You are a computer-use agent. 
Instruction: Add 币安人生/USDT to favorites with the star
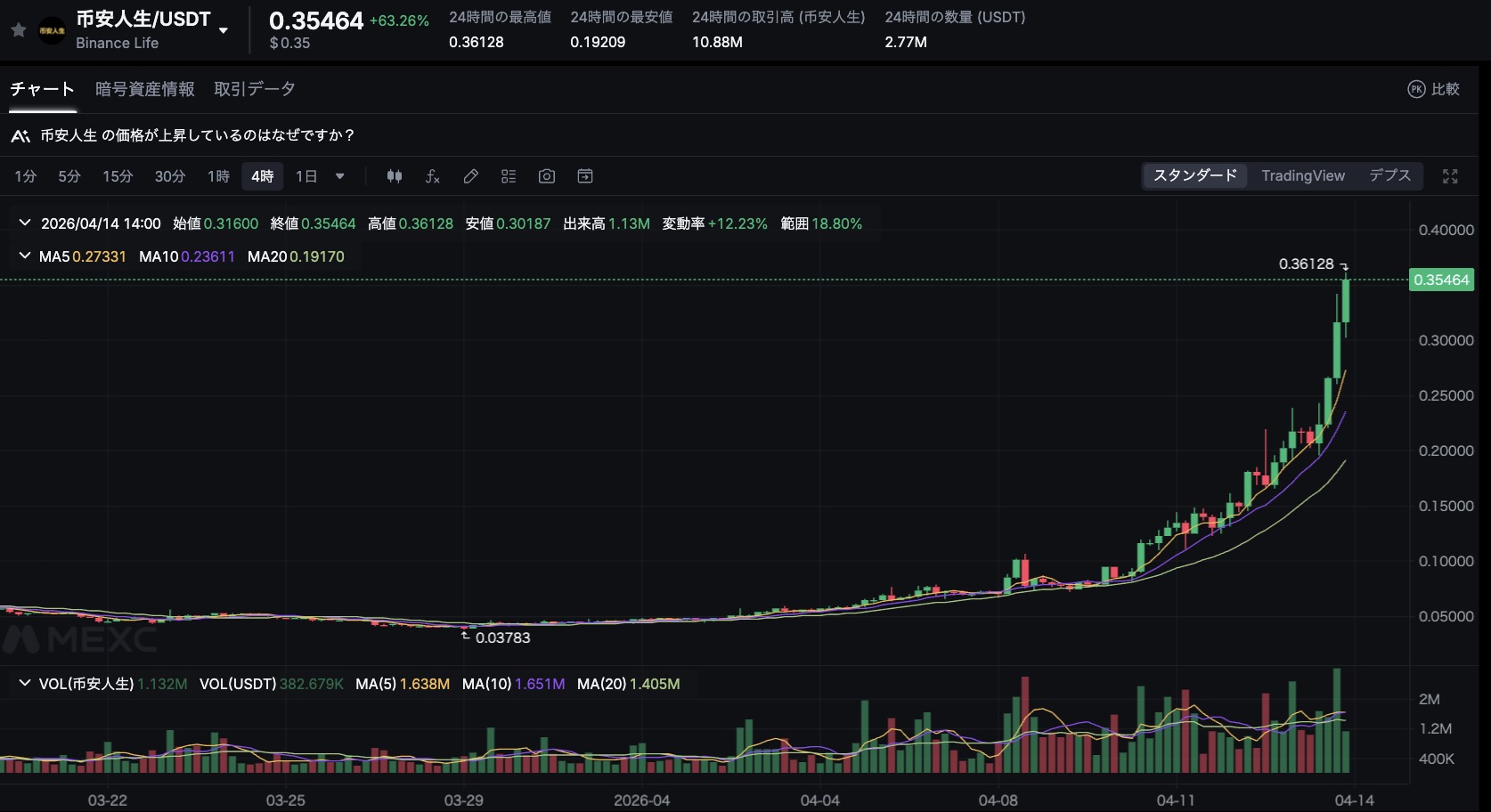coord(18,30)
